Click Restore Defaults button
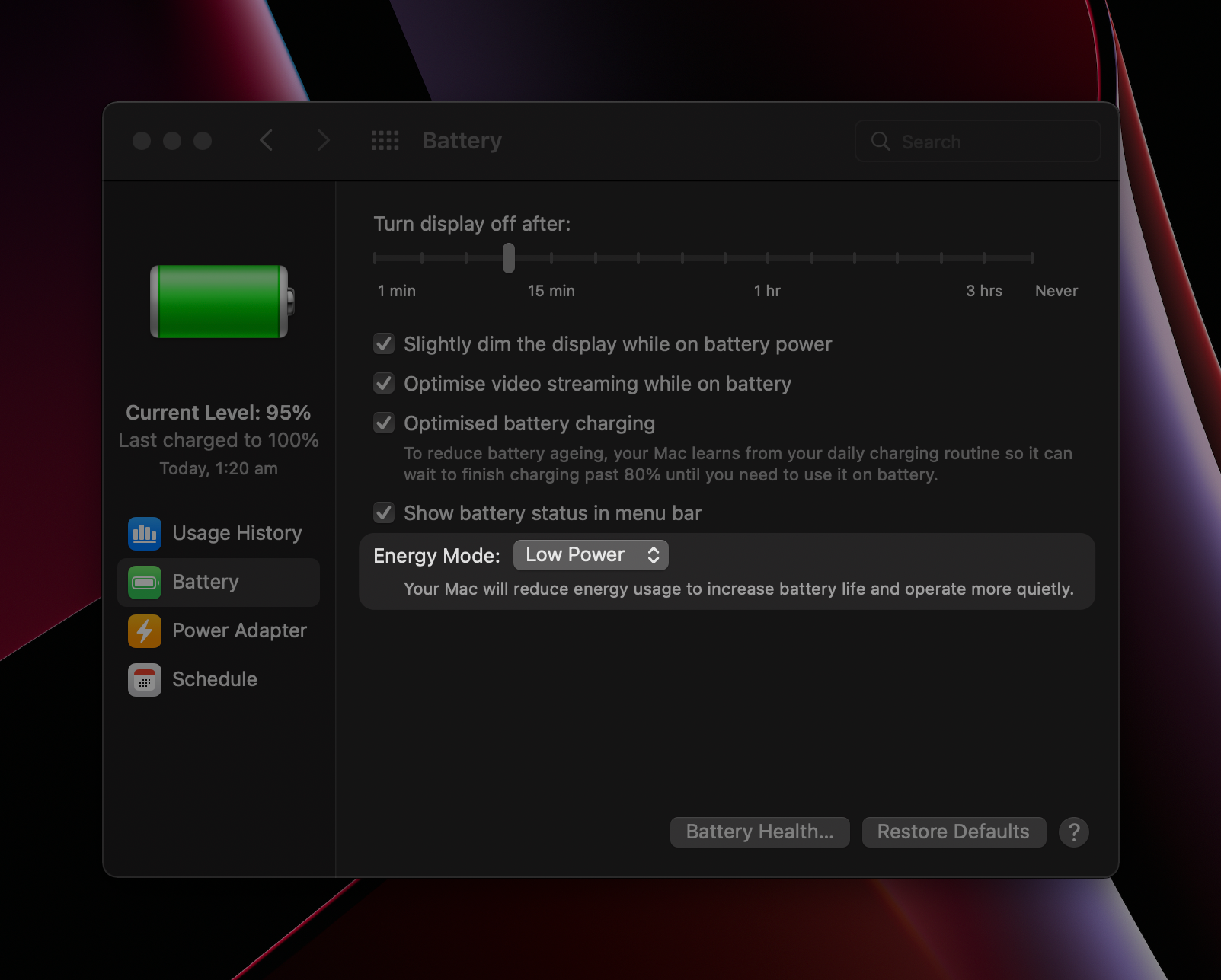The width and height of the screenshot is (1221, 980). pos(954,832)
